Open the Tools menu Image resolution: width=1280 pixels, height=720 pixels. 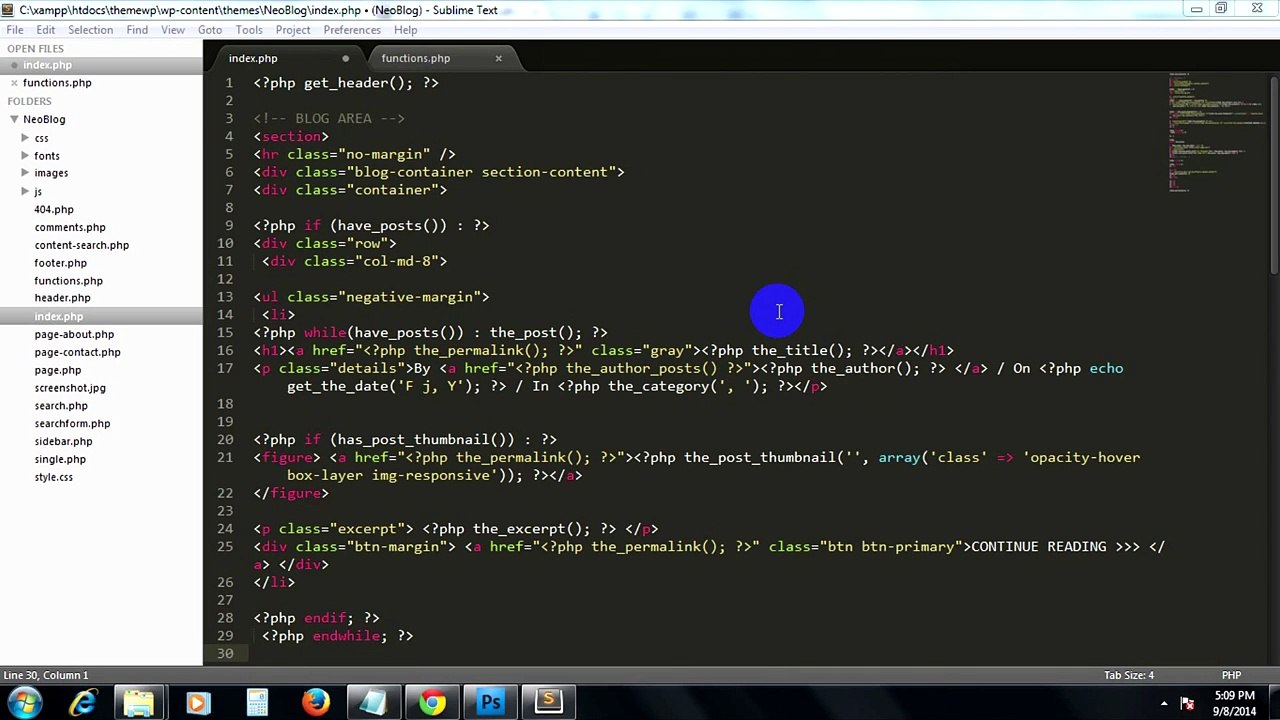coord(249,30)
